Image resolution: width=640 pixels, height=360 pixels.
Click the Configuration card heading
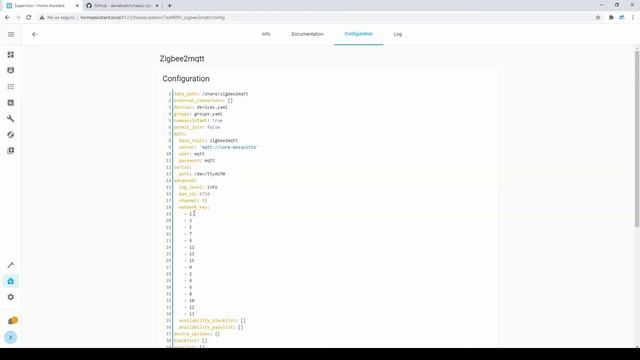[x=186, y=79]
